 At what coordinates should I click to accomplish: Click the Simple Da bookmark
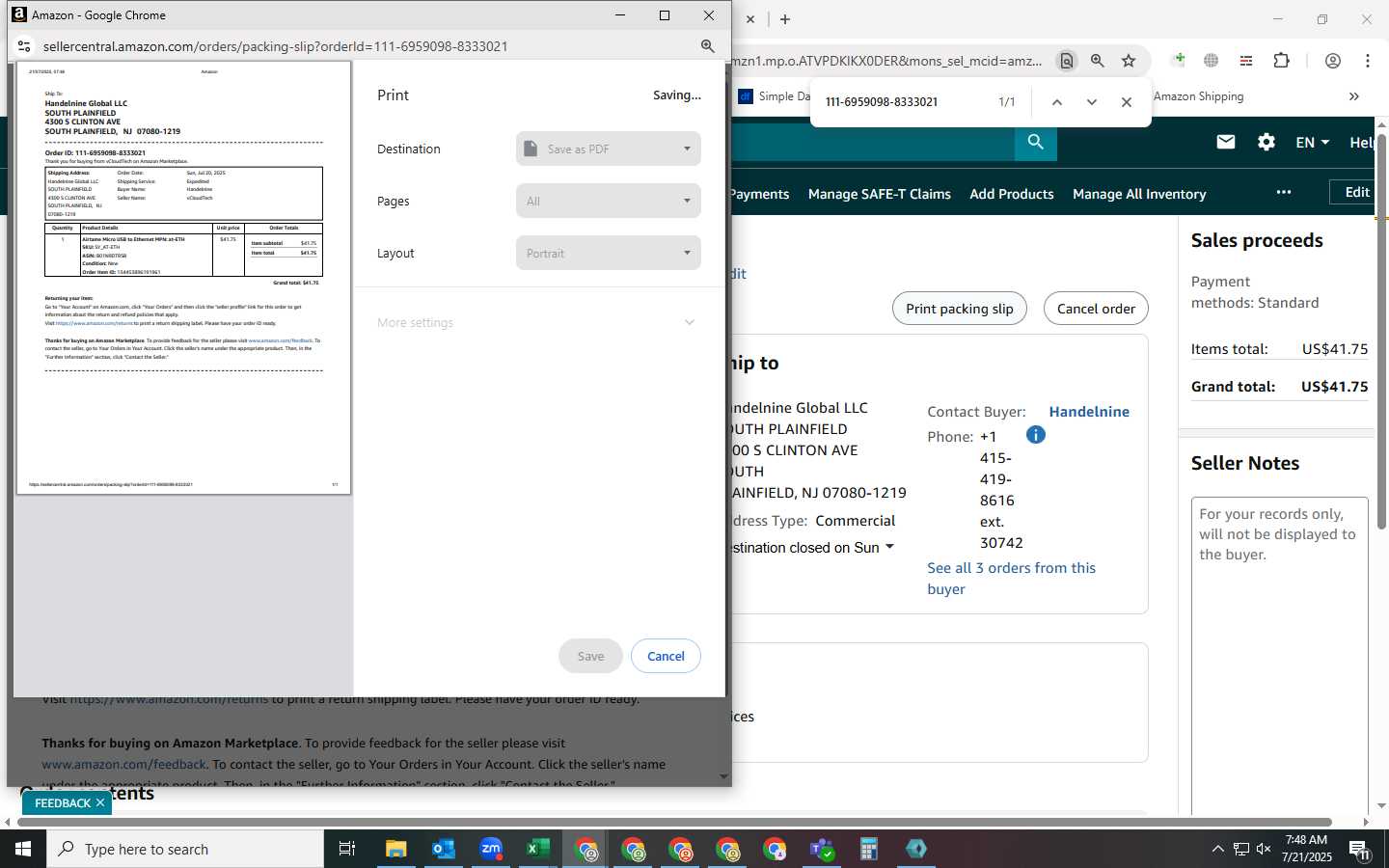775,96
